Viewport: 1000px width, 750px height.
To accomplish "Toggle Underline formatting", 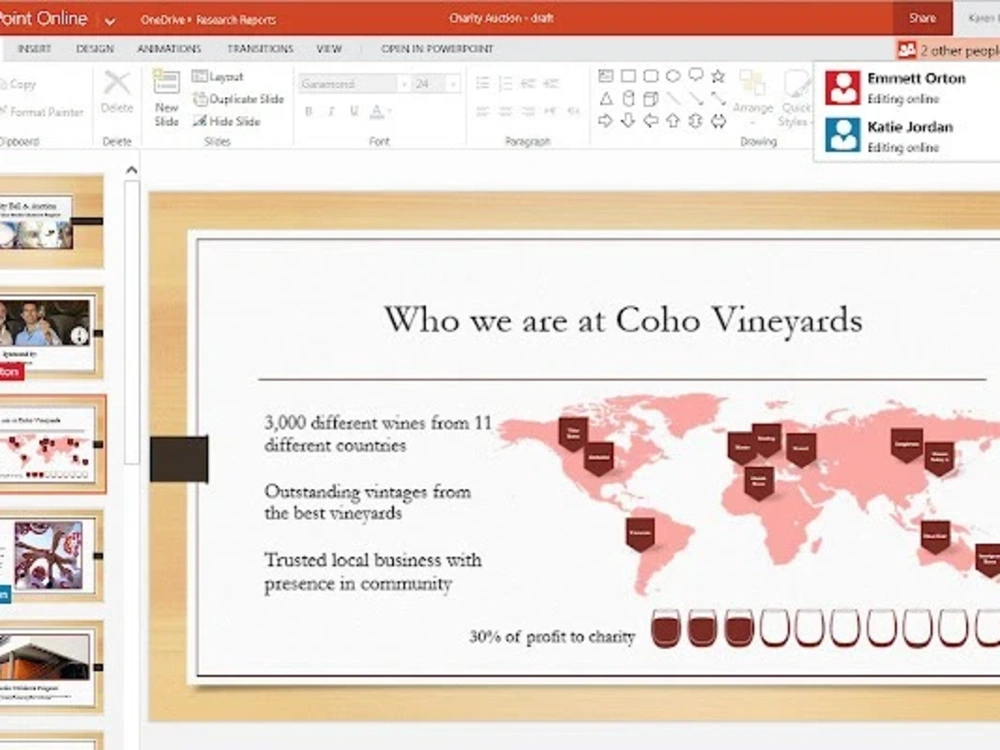I will pyautogui.click(x=354, y=112).
